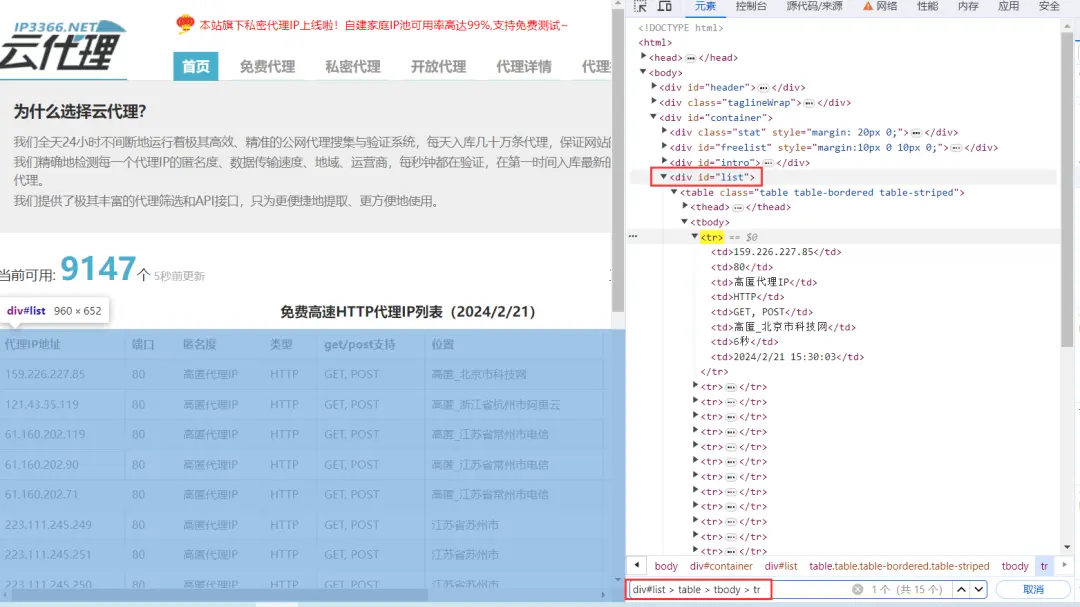This screenshot has width=1080, height=607.
Task: Click table cell 223.111.245.249
Action: [x=48, y=525]
